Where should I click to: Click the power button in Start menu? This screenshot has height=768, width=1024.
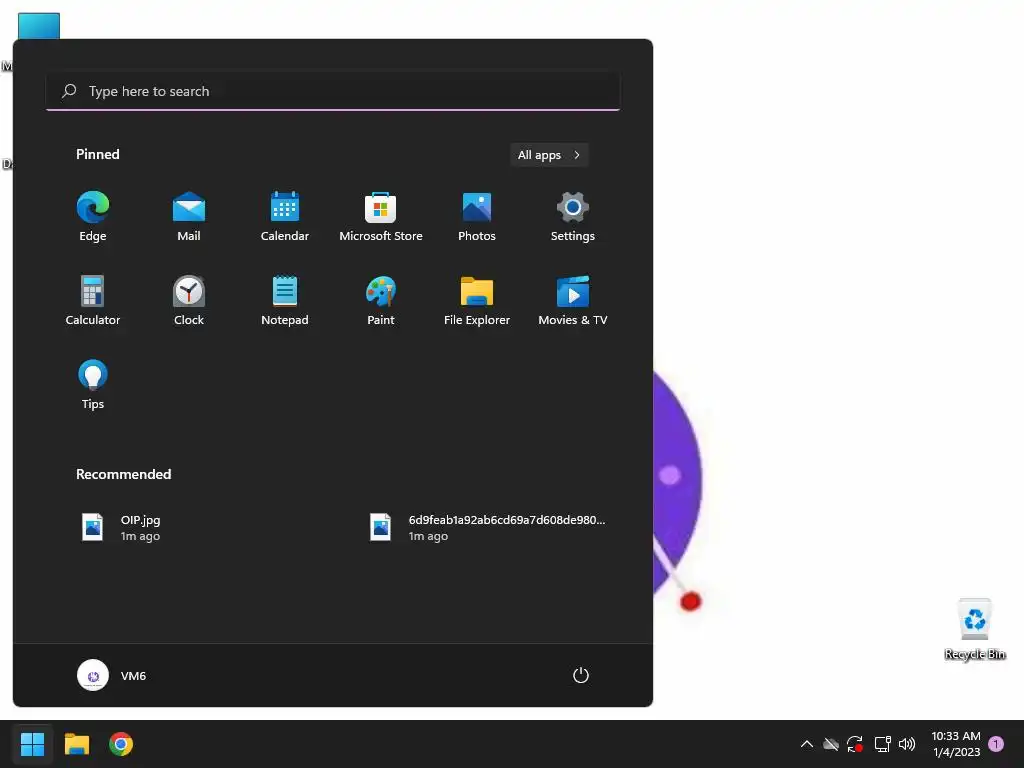(581, 675)
